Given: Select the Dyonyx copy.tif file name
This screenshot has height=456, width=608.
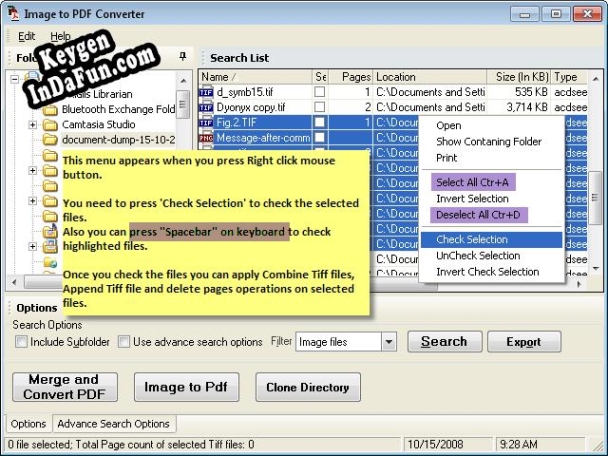Looking at the screenshot, I should (251, 107).
